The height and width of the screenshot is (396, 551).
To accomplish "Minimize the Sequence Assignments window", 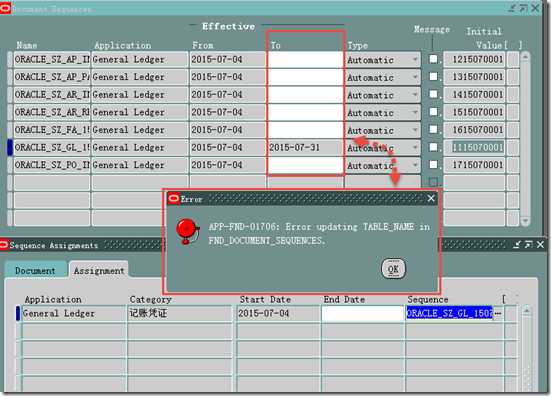I will (x=517, y=245).
